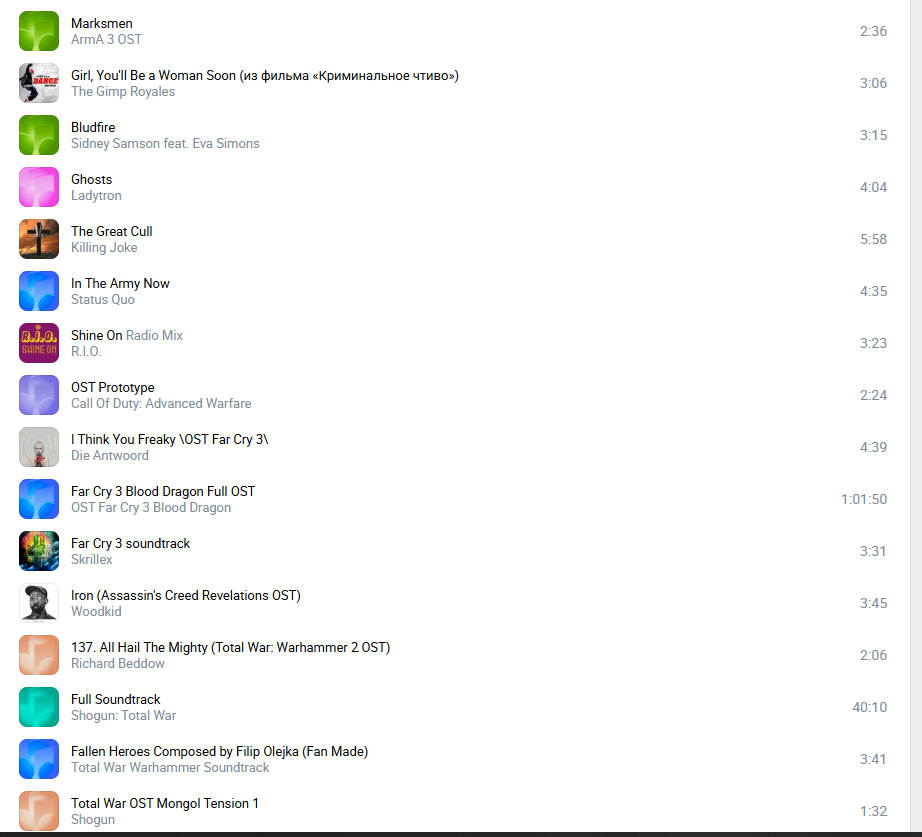The height and width of the screenshot is (837, 922).
Task: Click the 1:32 duration of Mongol Tension 1
Action: pyautogui.click(x=873, y=811)
